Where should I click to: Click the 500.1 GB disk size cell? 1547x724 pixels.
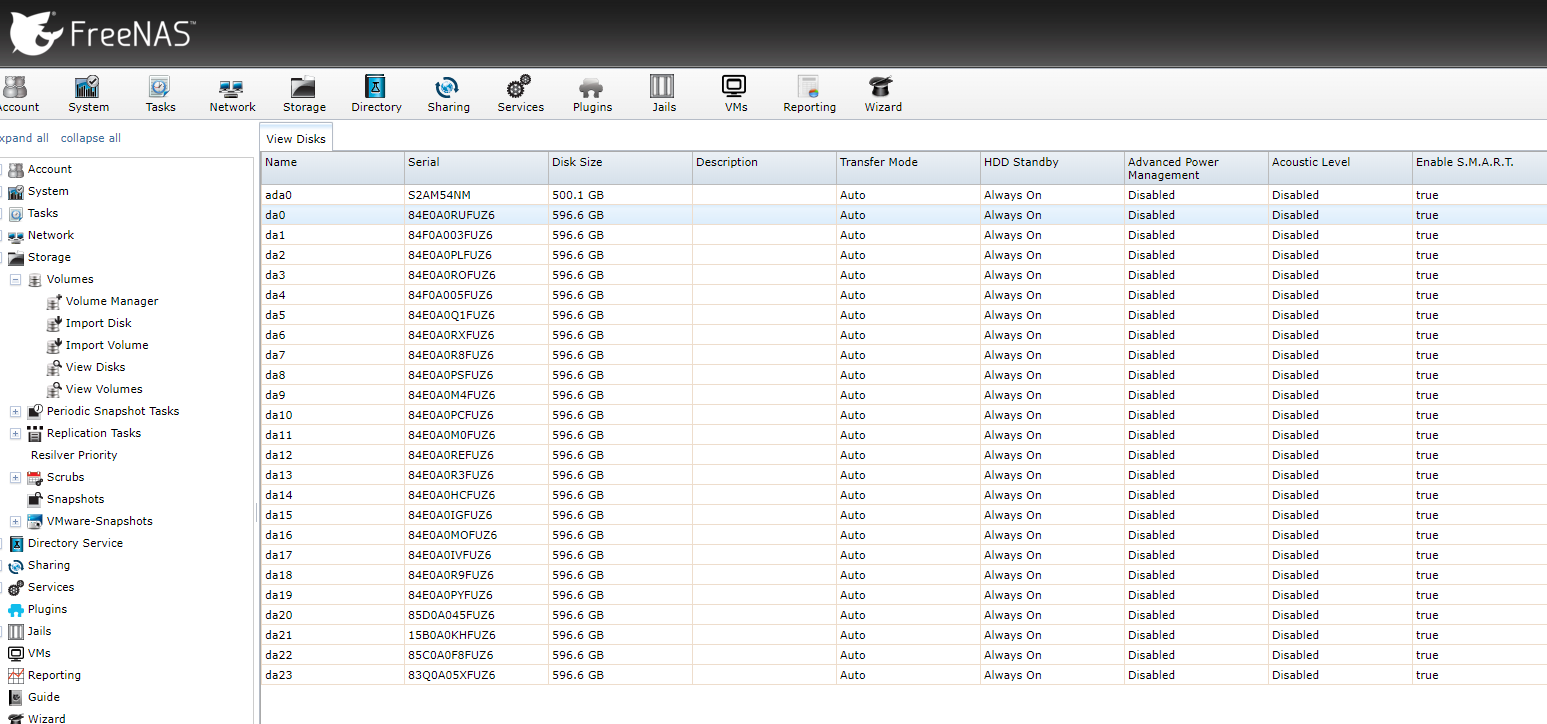tap(620, 195)
